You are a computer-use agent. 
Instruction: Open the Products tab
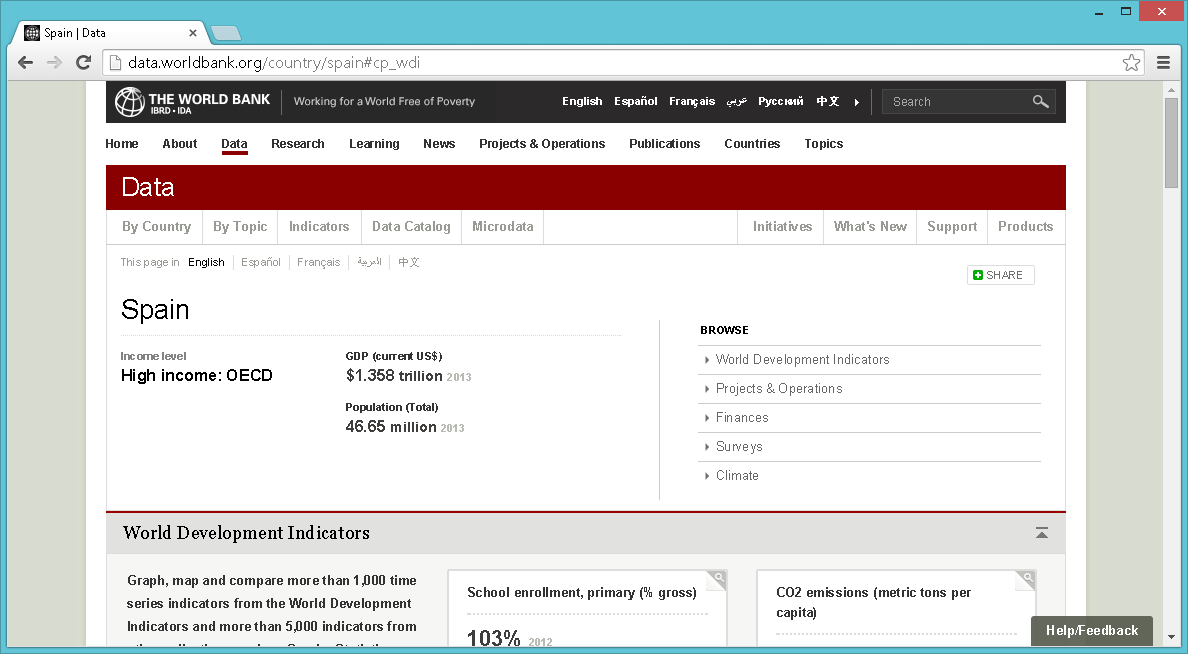coord(1026,227)
